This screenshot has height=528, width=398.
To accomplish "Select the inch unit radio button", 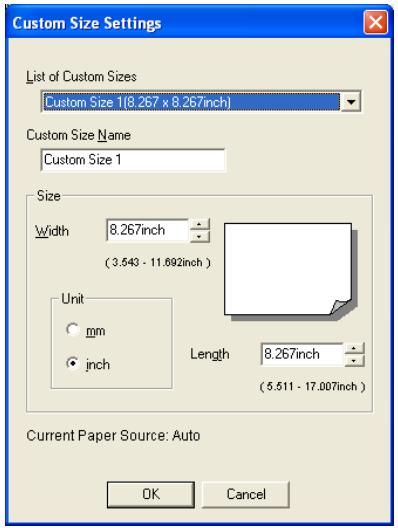I will tap(73, 363).
